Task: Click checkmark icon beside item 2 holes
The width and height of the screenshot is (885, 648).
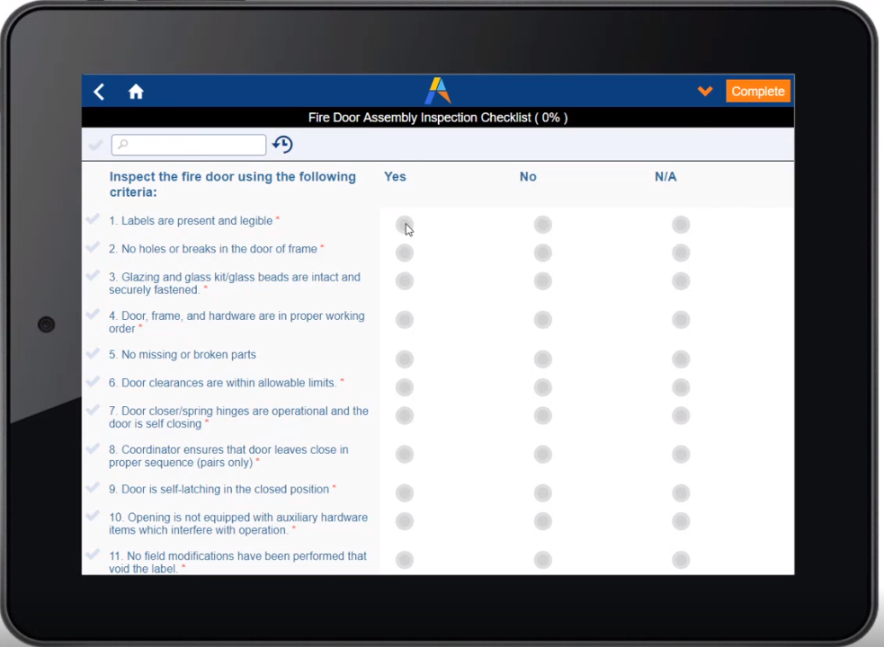Action: pos(93,247)
